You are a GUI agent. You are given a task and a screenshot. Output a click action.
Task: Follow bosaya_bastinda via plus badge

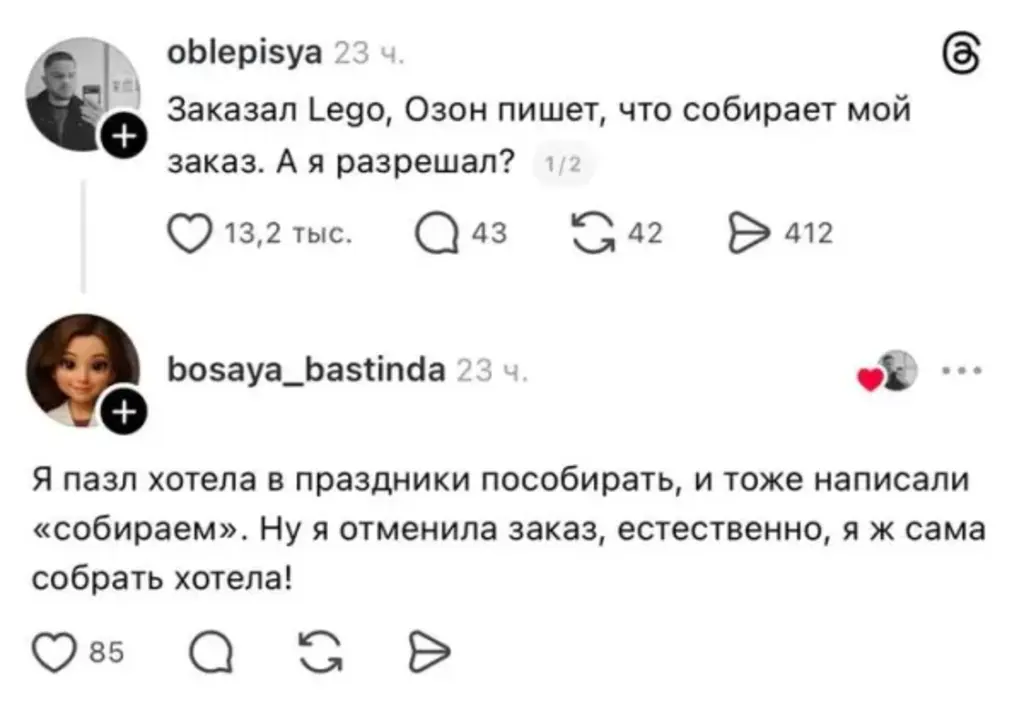(125, 413)
